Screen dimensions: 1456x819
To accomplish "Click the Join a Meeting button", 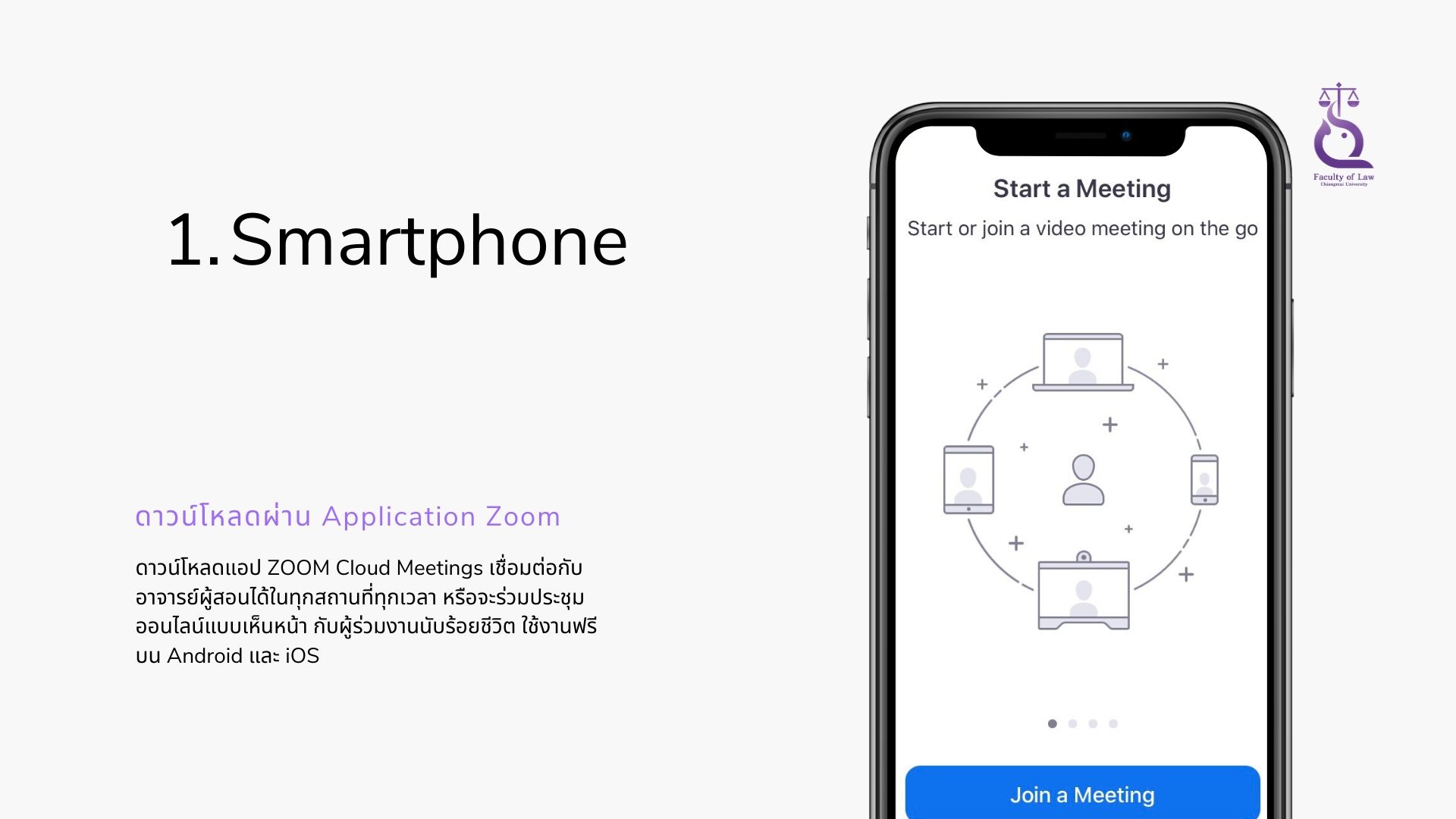I will (x=1083, y=794).
